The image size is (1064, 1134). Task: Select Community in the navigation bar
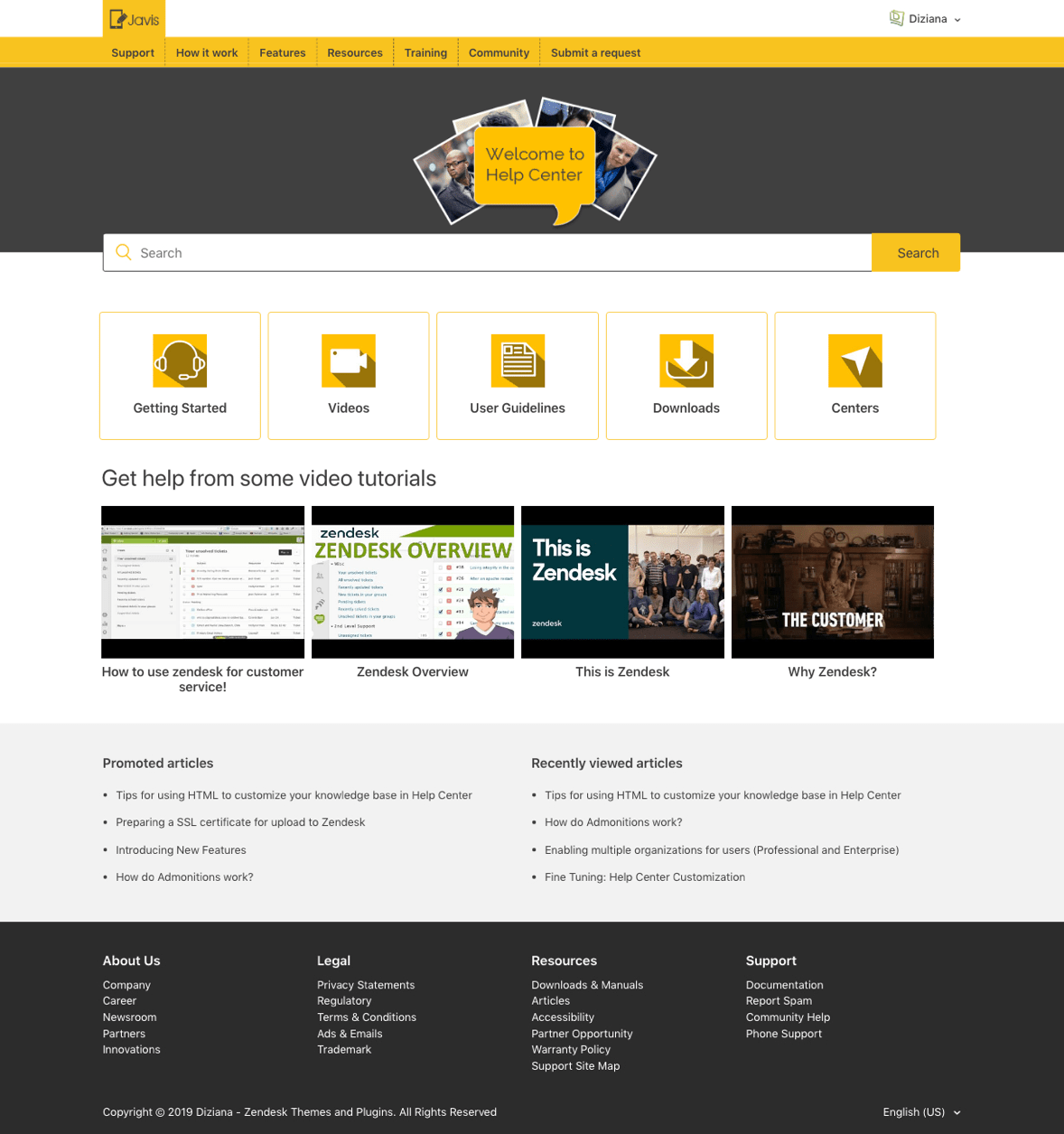[499, 53]
